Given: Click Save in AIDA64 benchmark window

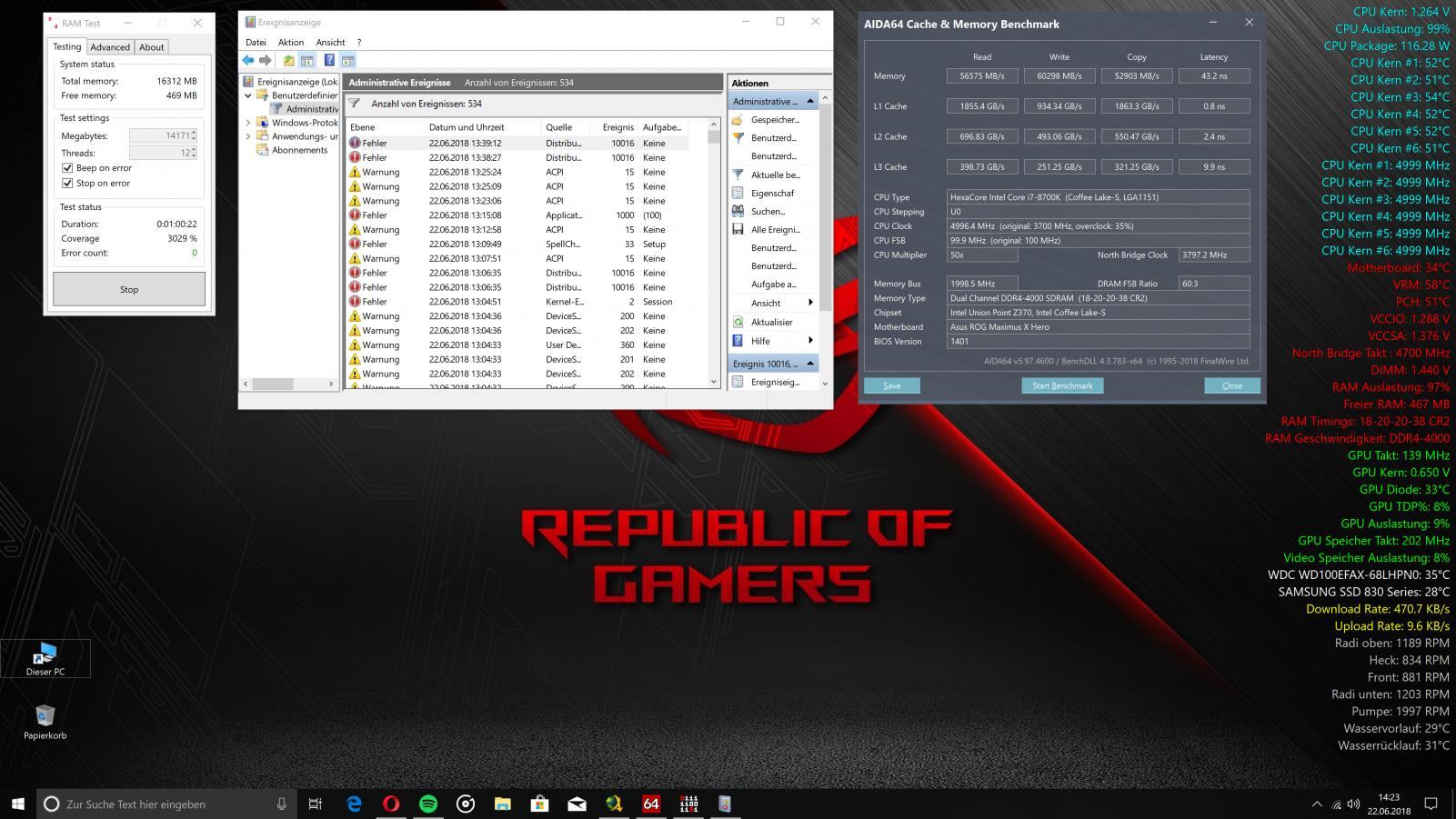Looking at the screenshot, I should pyautogui.click(x=892, y=385).
